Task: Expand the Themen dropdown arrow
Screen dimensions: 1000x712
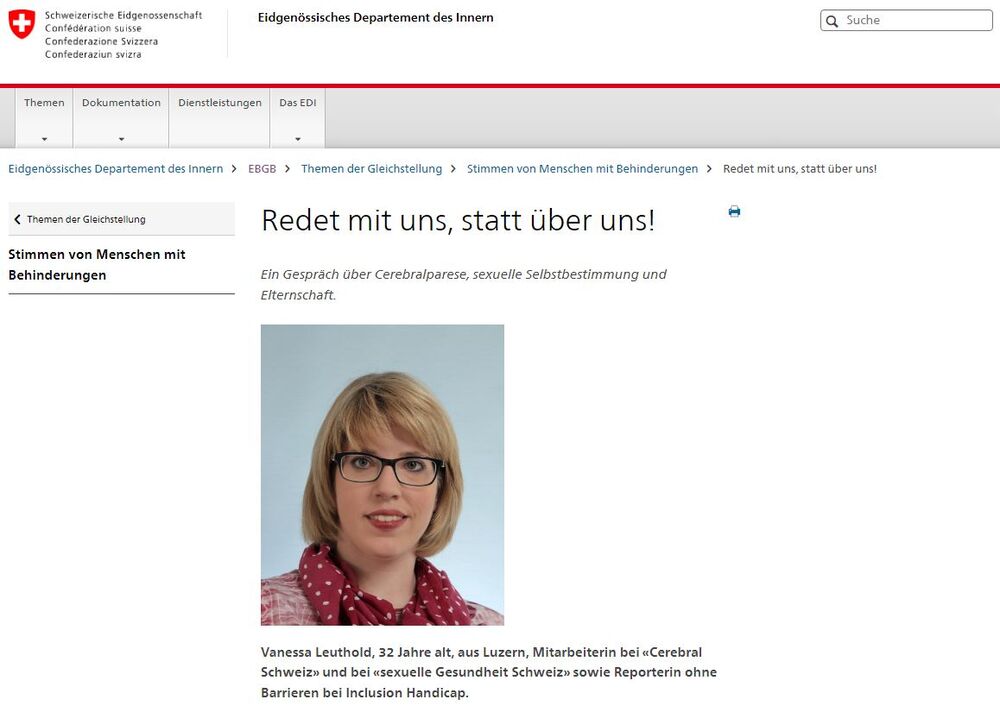Action: click(44, 139)
